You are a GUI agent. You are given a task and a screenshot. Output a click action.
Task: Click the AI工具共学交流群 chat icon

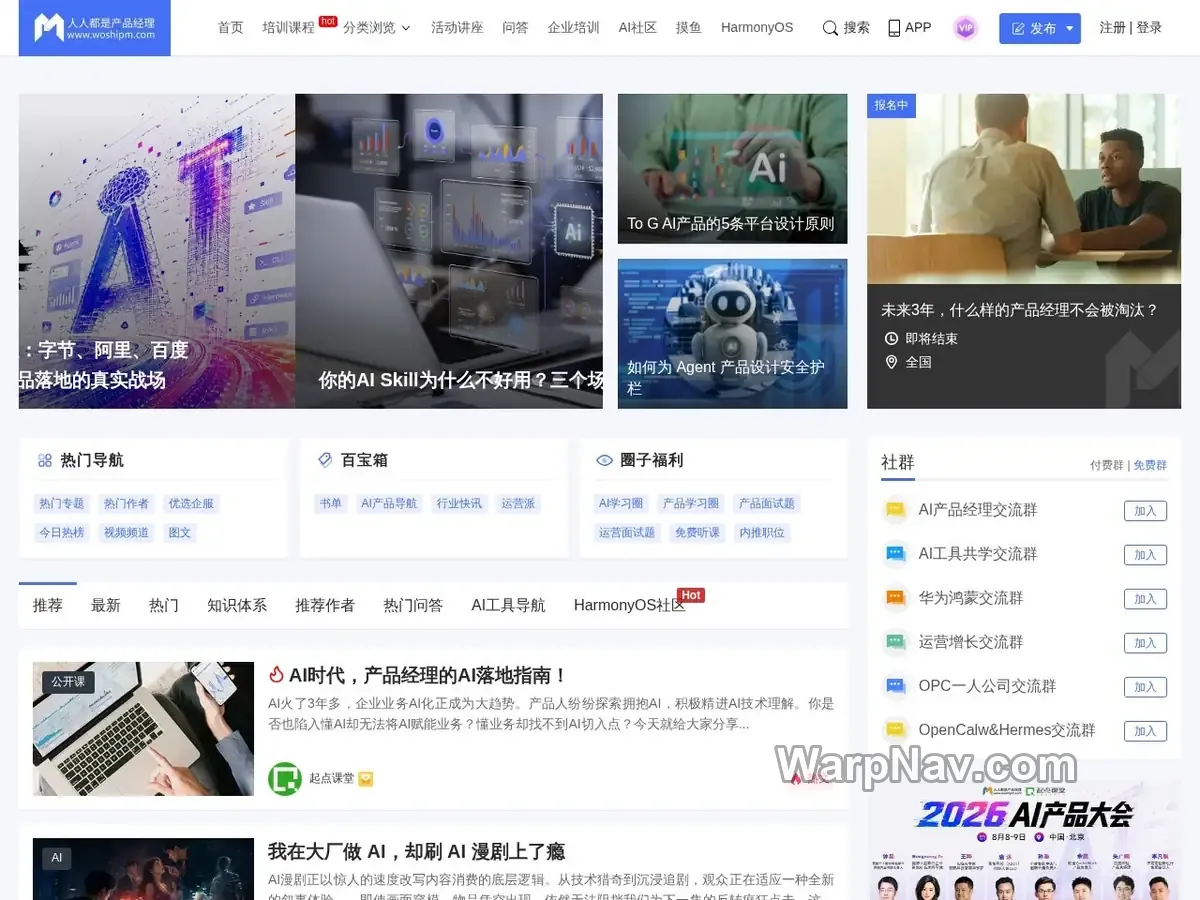point(895,554)
